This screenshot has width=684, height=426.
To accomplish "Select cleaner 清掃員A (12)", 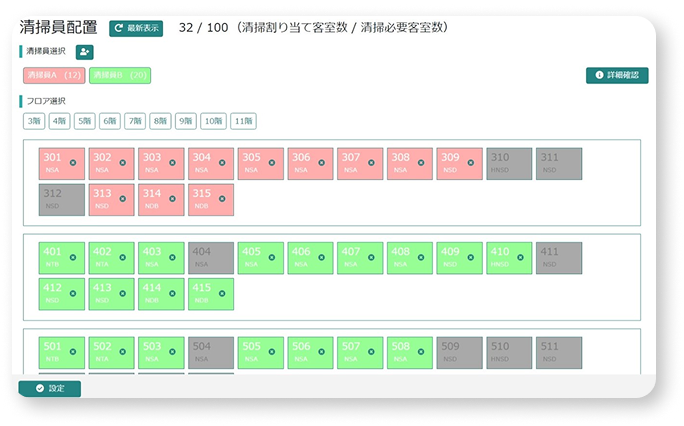I will 54,75.
